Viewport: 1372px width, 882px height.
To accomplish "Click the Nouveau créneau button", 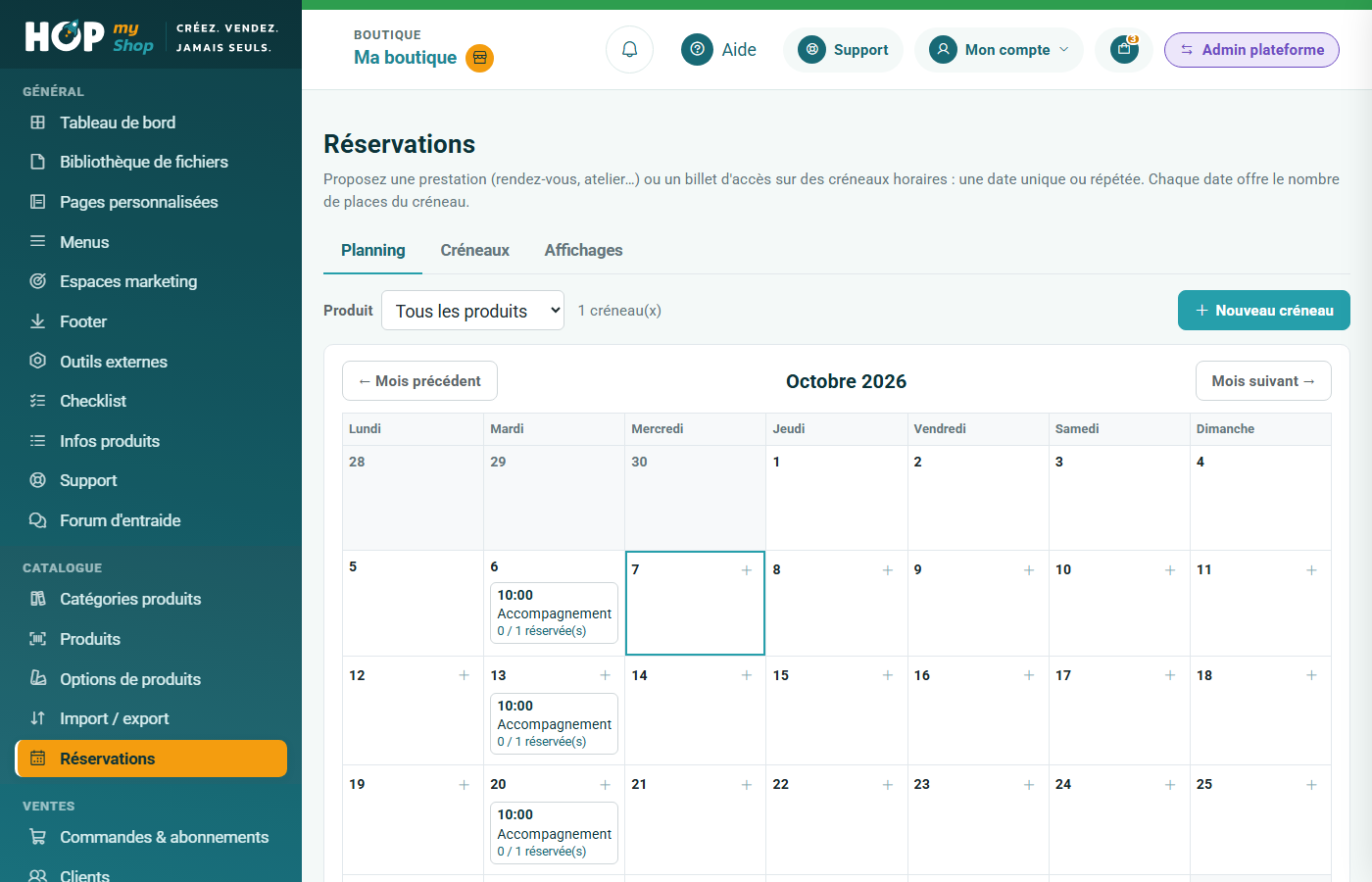I will click(1264, 311).
